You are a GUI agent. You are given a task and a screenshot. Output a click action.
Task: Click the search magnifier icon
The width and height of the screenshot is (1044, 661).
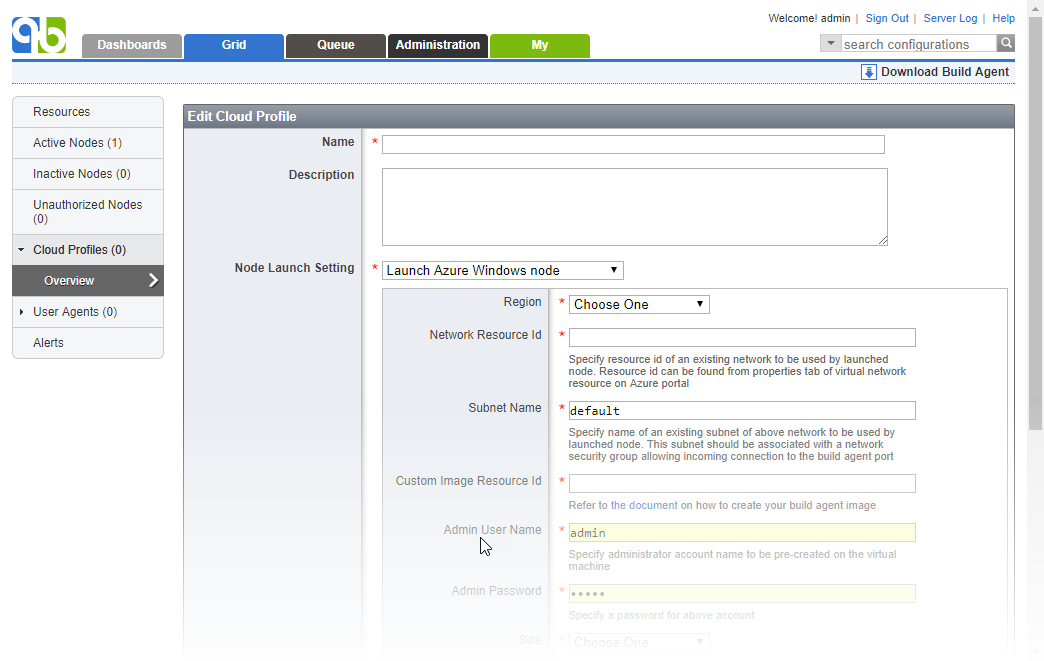(x=1006, y=43)
